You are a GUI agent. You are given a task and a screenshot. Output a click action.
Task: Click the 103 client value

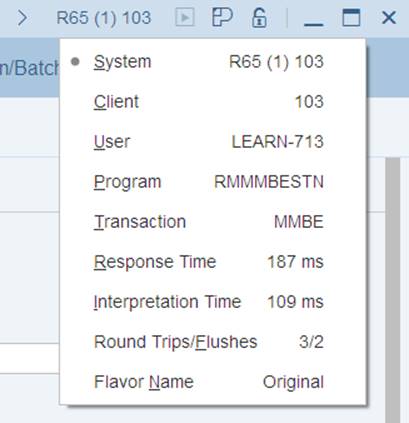pyautogui.click(x=309, y=102)
